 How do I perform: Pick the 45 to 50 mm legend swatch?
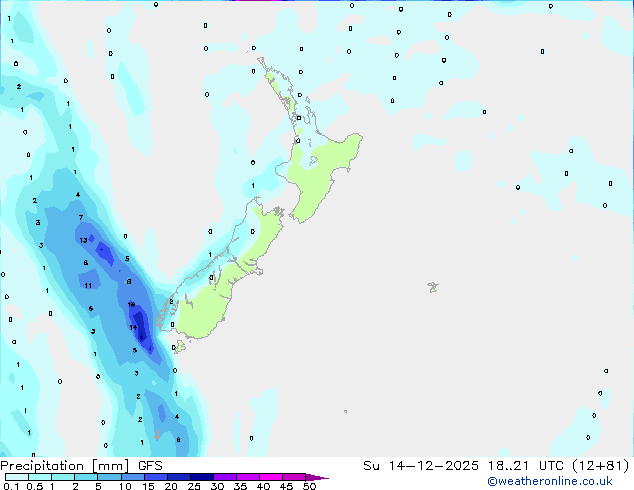[294, 477]
